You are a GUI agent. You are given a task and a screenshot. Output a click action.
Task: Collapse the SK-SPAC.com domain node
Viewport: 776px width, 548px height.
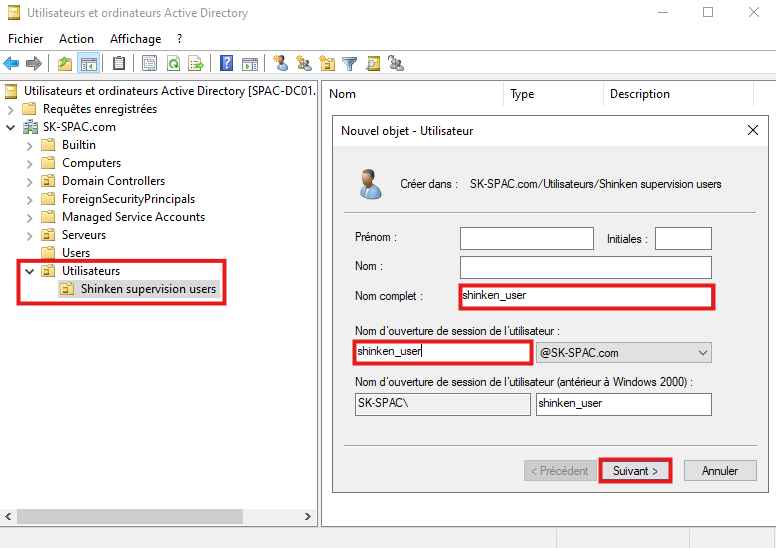(11, 127)
